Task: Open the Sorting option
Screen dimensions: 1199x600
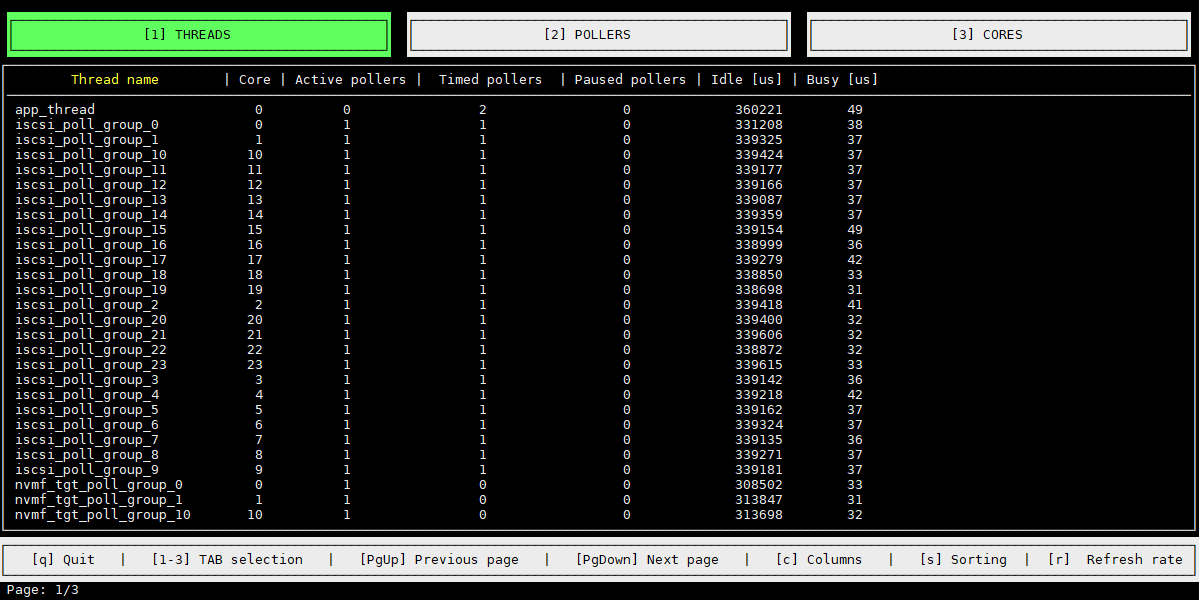Action: tap(962, 560)
